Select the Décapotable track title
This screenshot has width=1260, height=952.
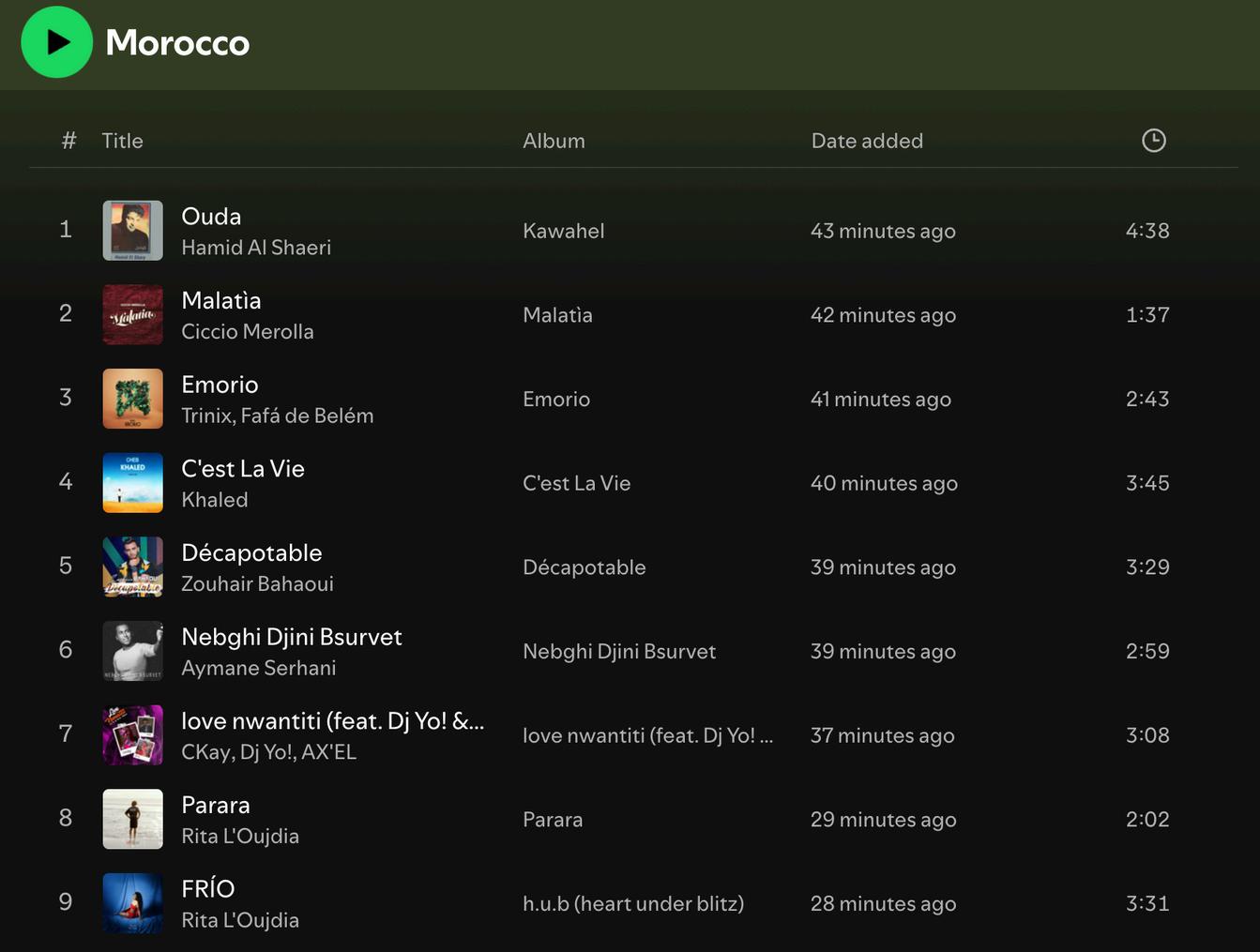[x=251, y=552]
